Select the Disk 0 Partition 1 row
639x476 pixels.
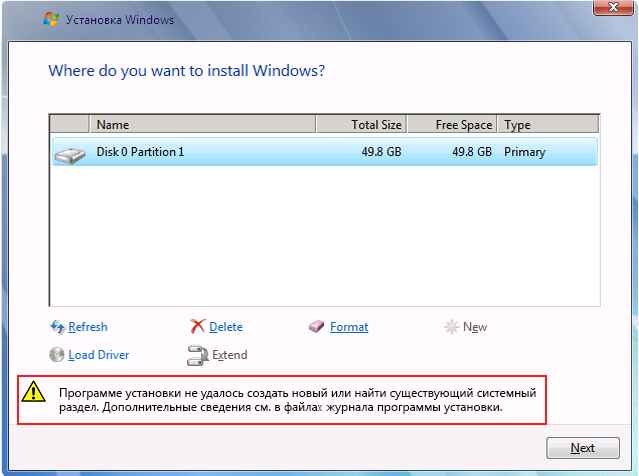tap(325, 152)
